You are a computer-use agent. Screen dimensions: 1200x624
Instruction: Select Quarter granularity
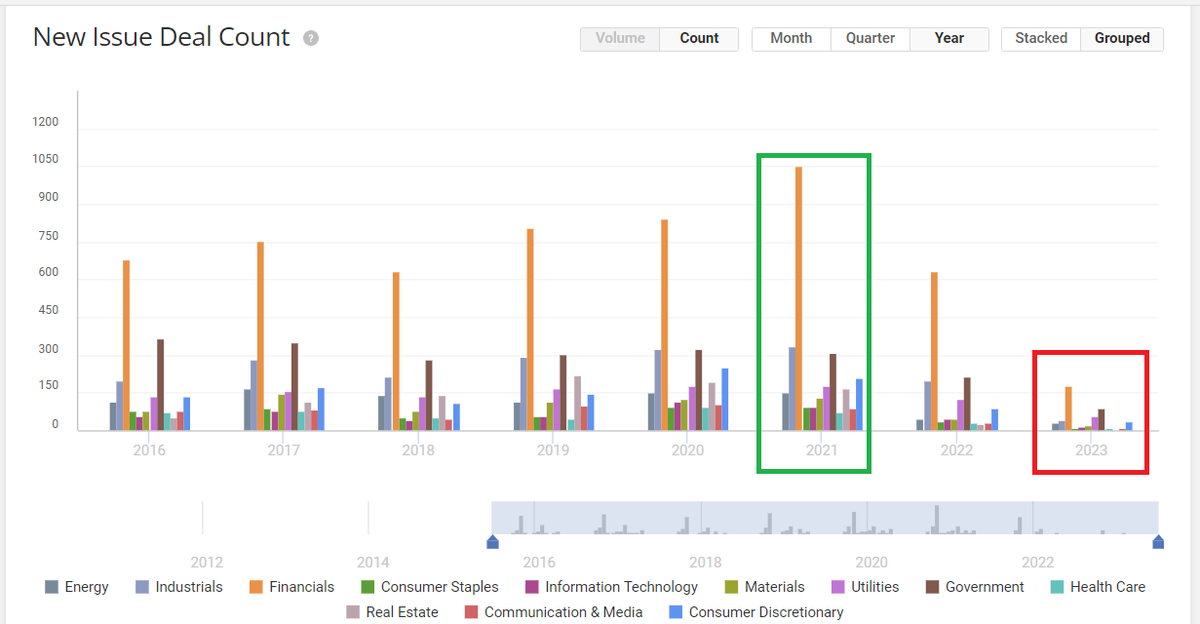click(x=869, y=38)
